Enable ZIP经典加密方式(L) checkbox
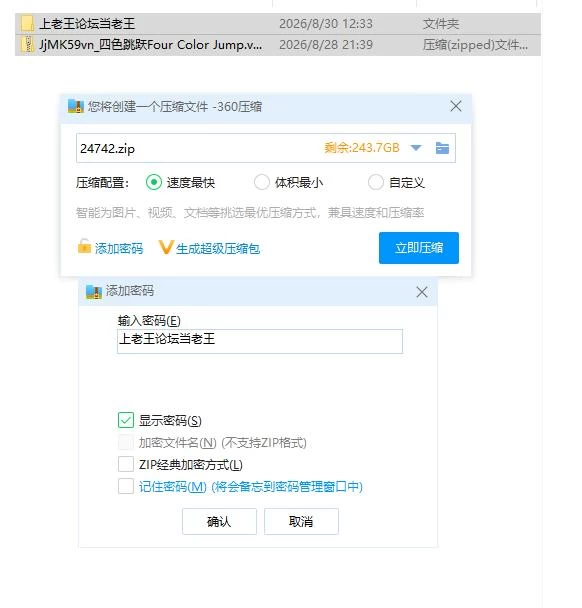 point(126,464)
